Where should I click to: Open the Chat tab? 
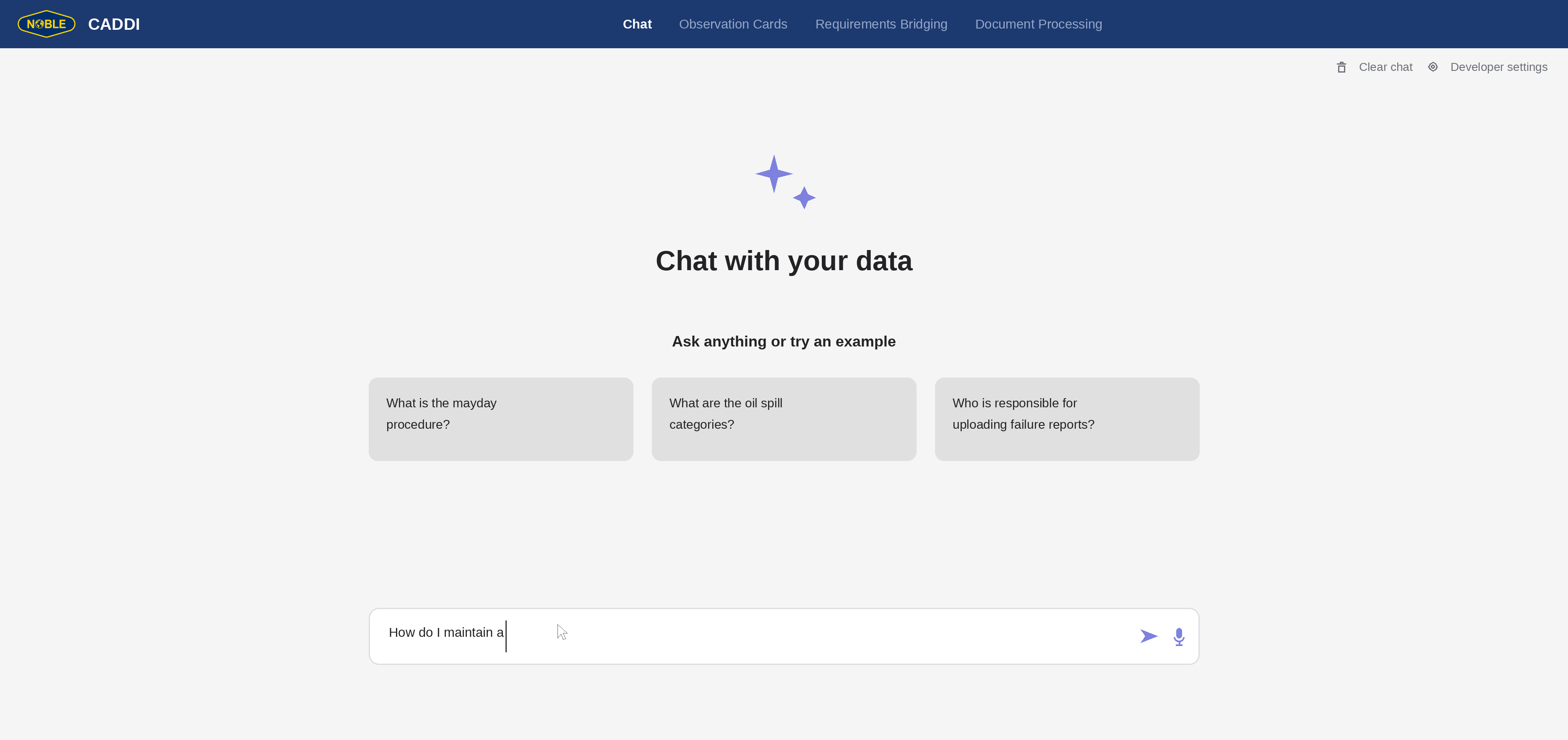coord(637,24)
